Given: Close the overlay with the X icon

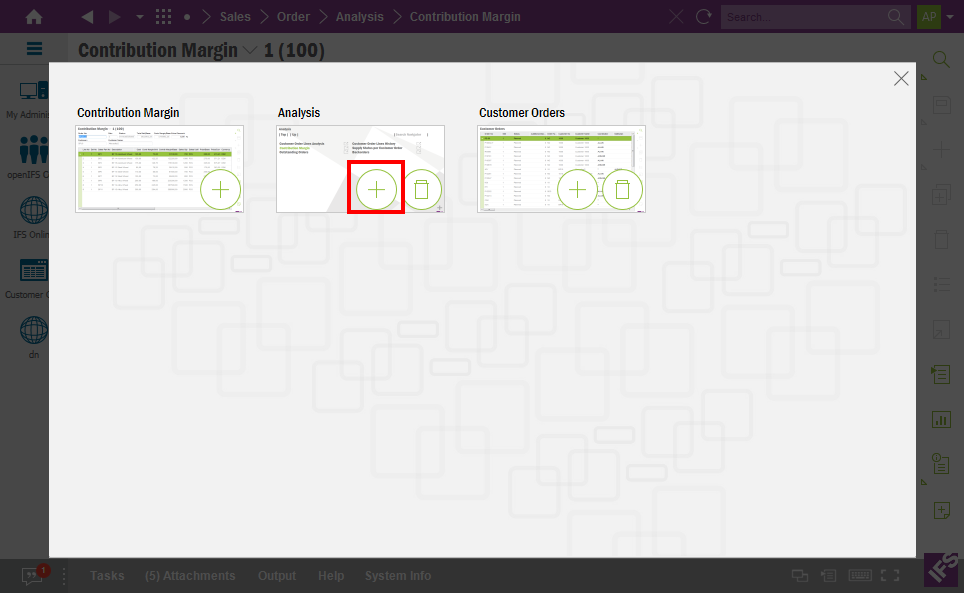Looking at the screenshot, I should click(901, 78).
